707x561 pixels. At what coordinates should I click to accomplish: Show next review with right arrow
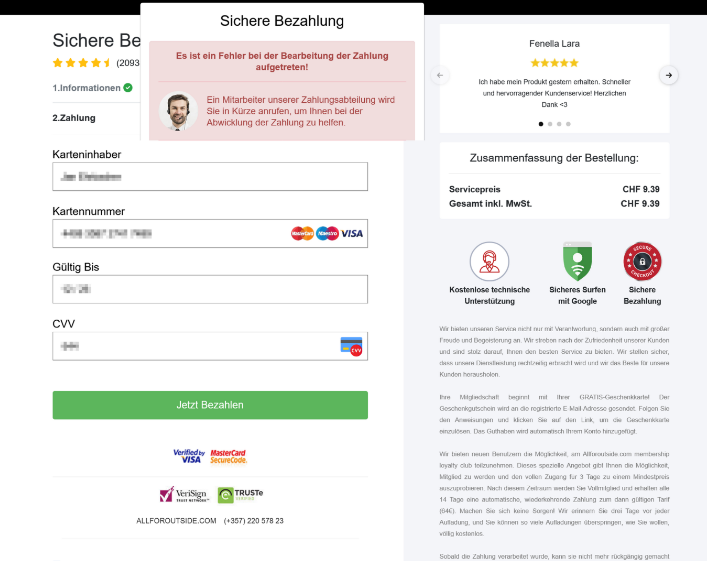click(669, 75)
